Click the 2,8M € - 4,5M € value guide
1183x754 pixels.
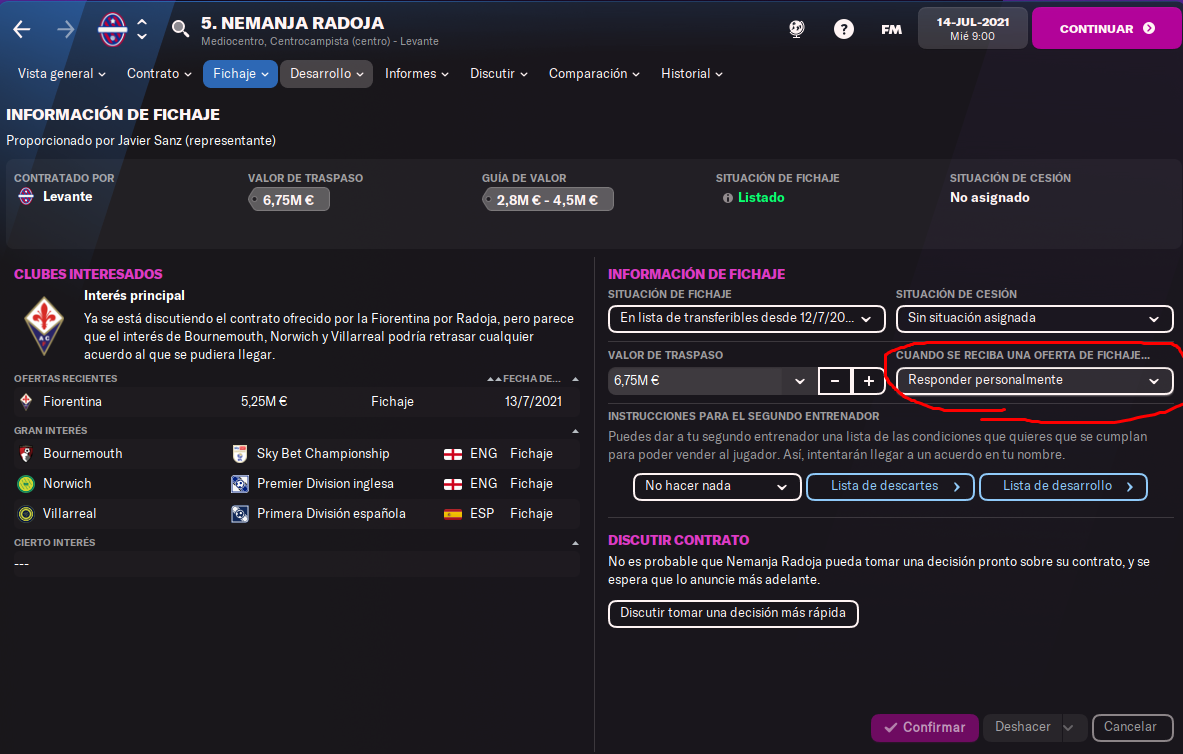548,200
